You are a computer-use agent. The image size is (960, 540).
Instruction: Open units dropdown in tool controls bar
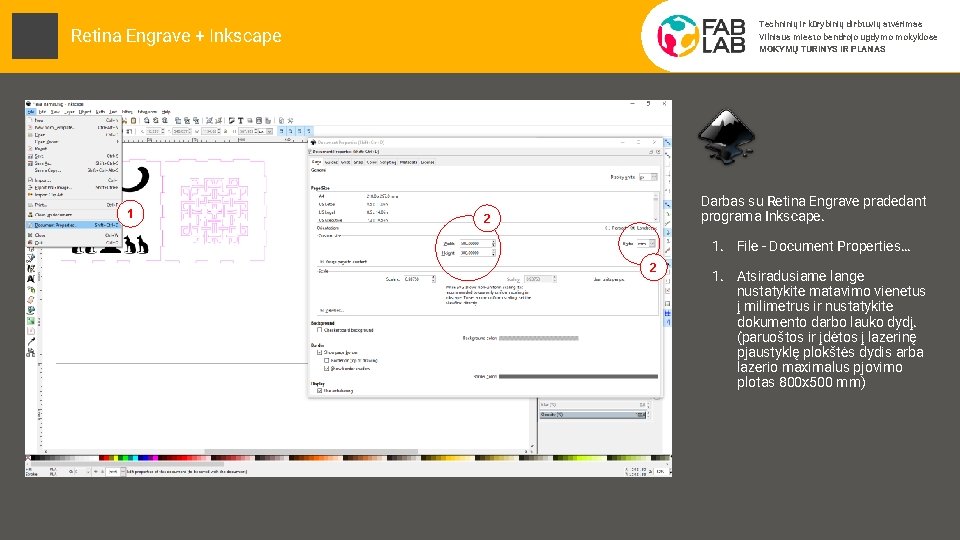[265, 132]
